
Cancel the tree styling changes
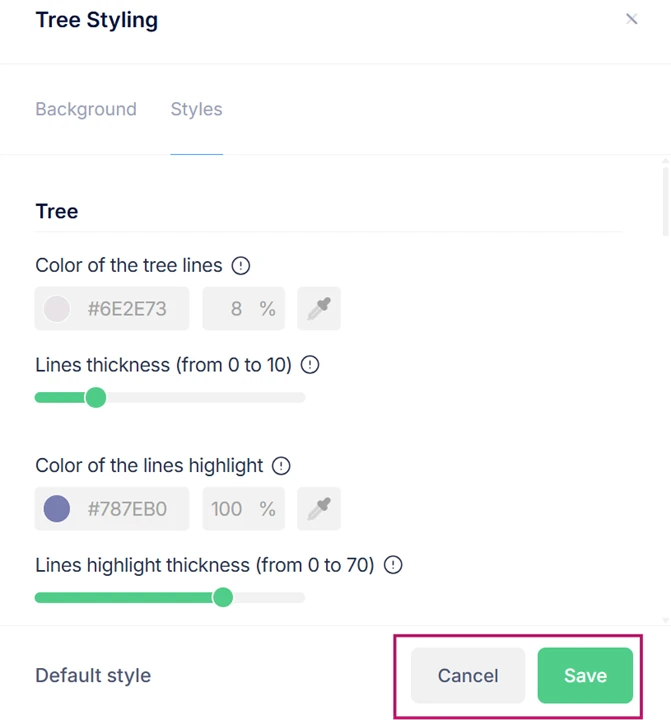click(x=468, y=675)
